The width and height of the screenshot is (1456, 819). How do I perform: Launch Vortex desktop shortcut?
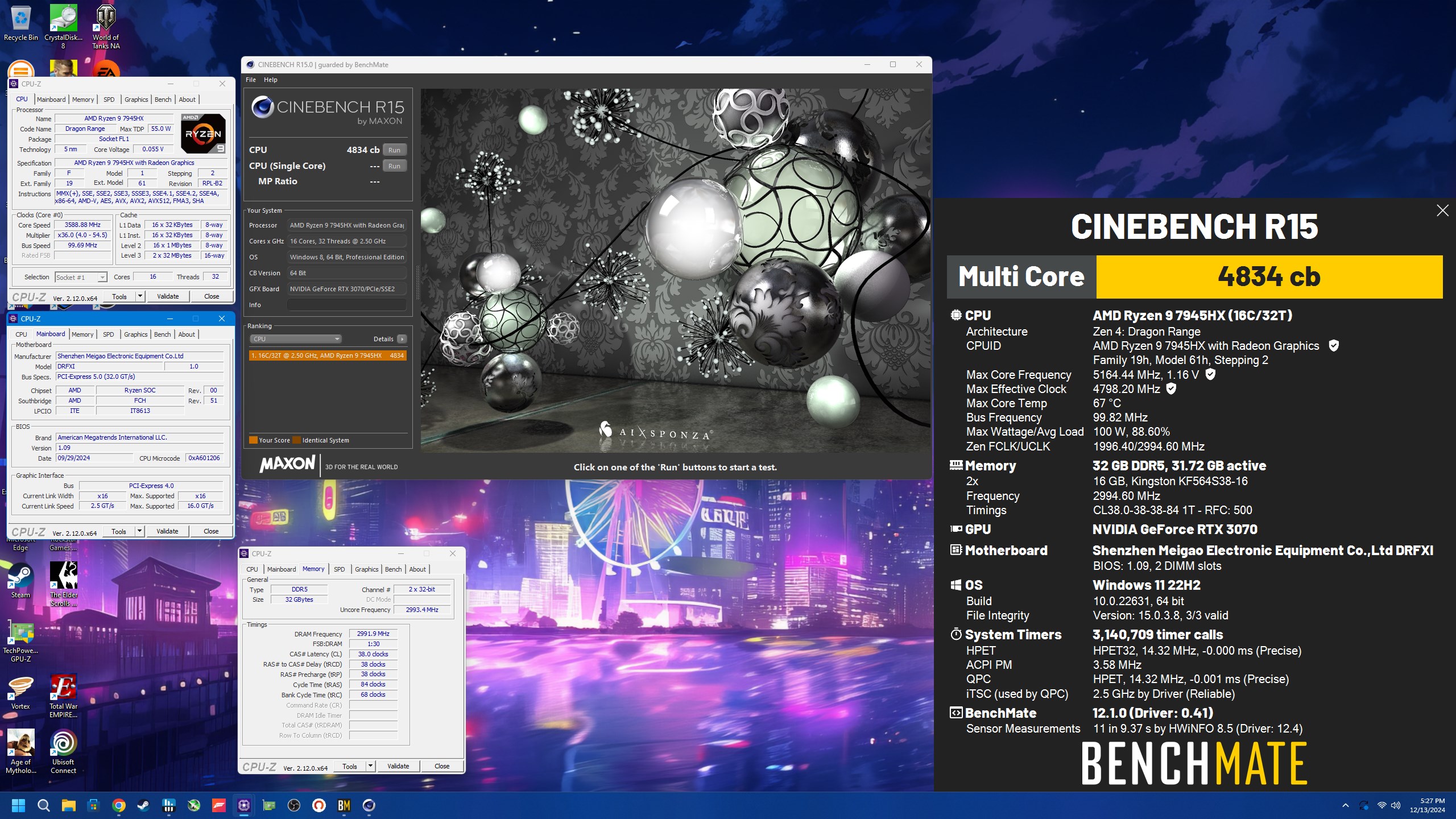click(x=20, y=692)
